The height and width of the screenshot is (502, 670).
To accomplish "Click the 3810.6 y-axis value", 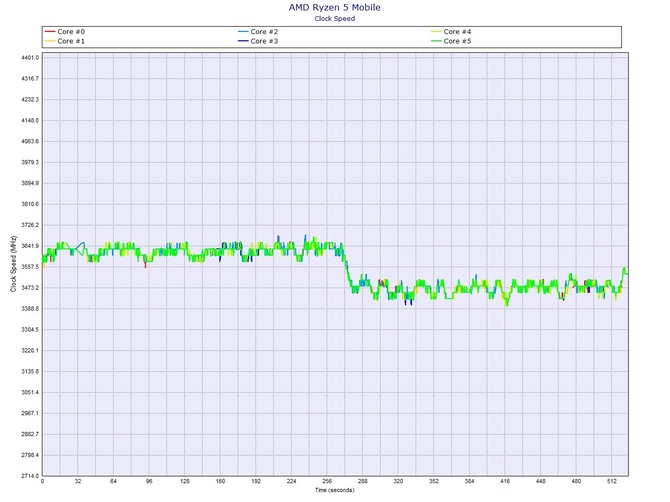I will (30, 204).
